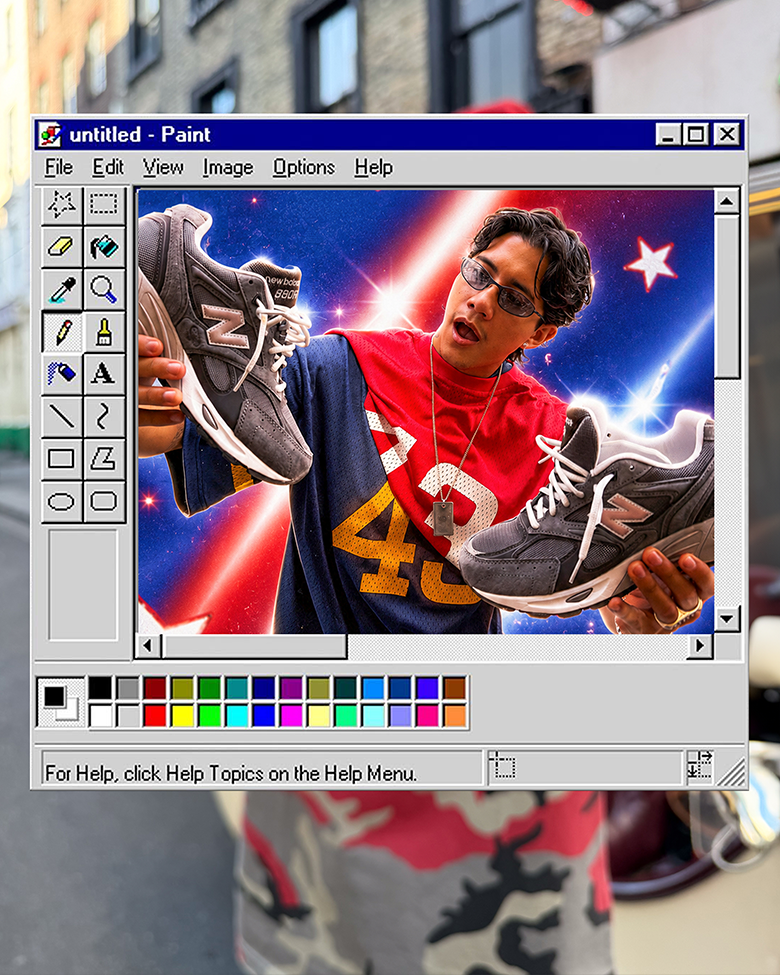This screenshot has width=780, height=975.
Task: Choose the straight Line tool
Action: tap(62, 416)
